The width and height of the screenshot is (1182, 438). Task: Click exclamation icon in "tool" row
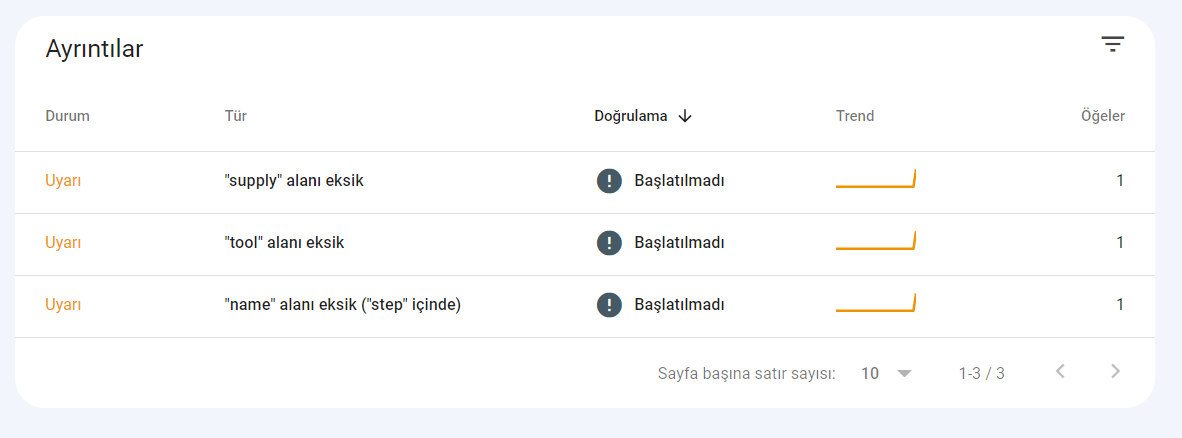pos(609,243)
